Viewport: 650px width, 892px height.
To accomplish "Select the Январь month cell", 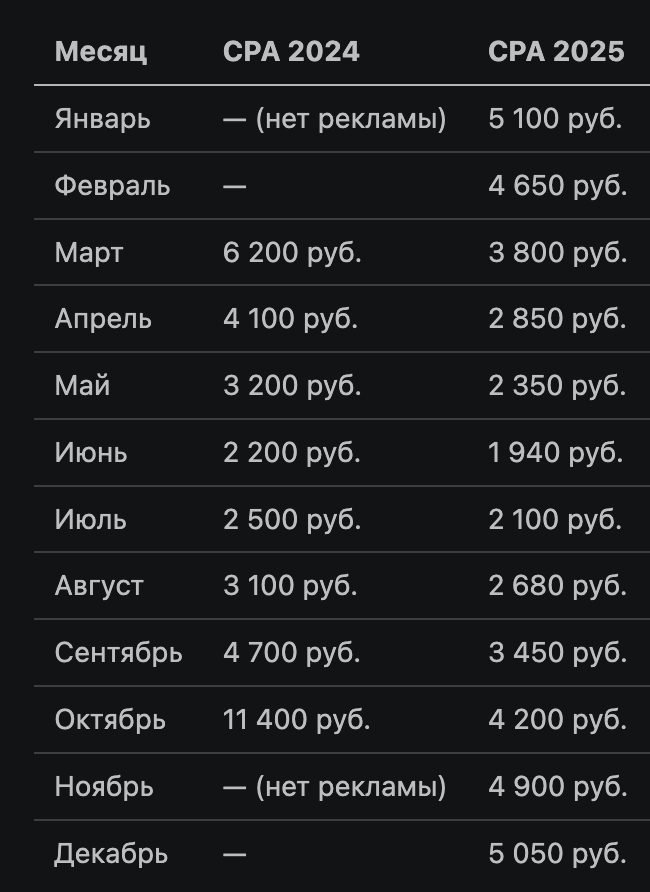I will click(103, 119).
